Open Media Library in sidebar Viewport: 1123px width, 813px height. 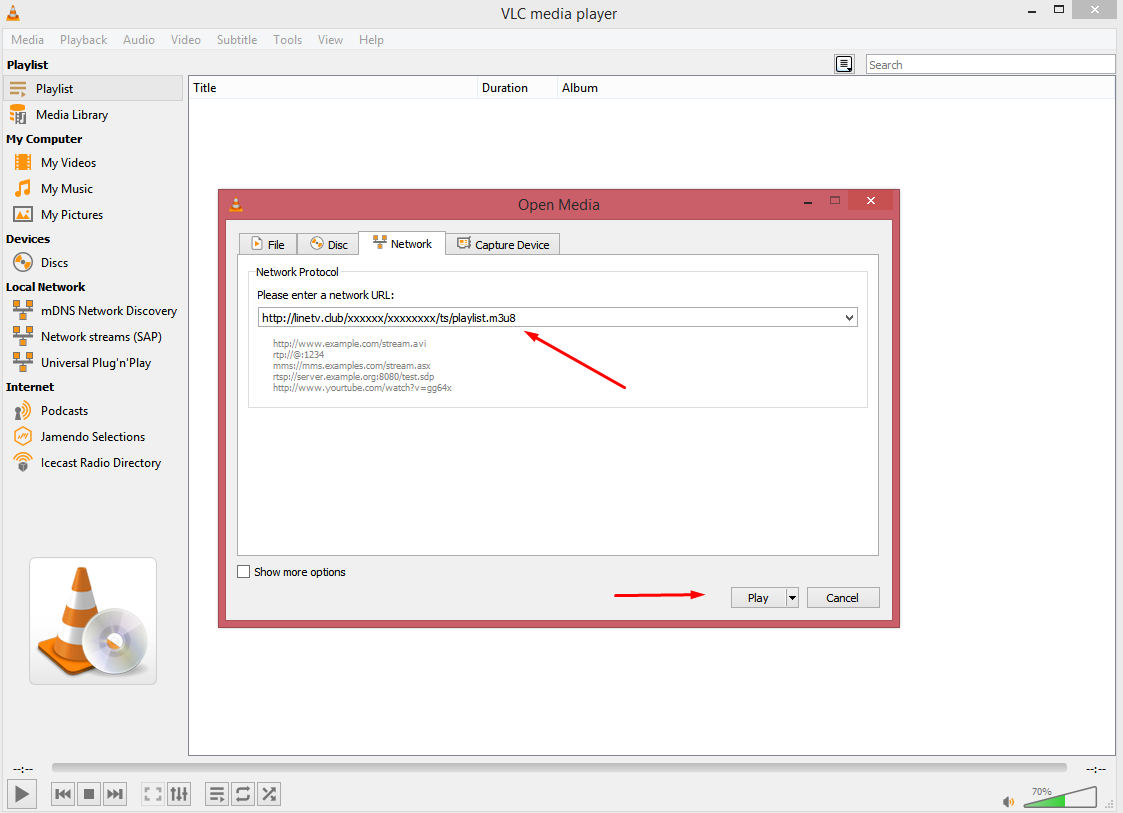tap(93, 115)
